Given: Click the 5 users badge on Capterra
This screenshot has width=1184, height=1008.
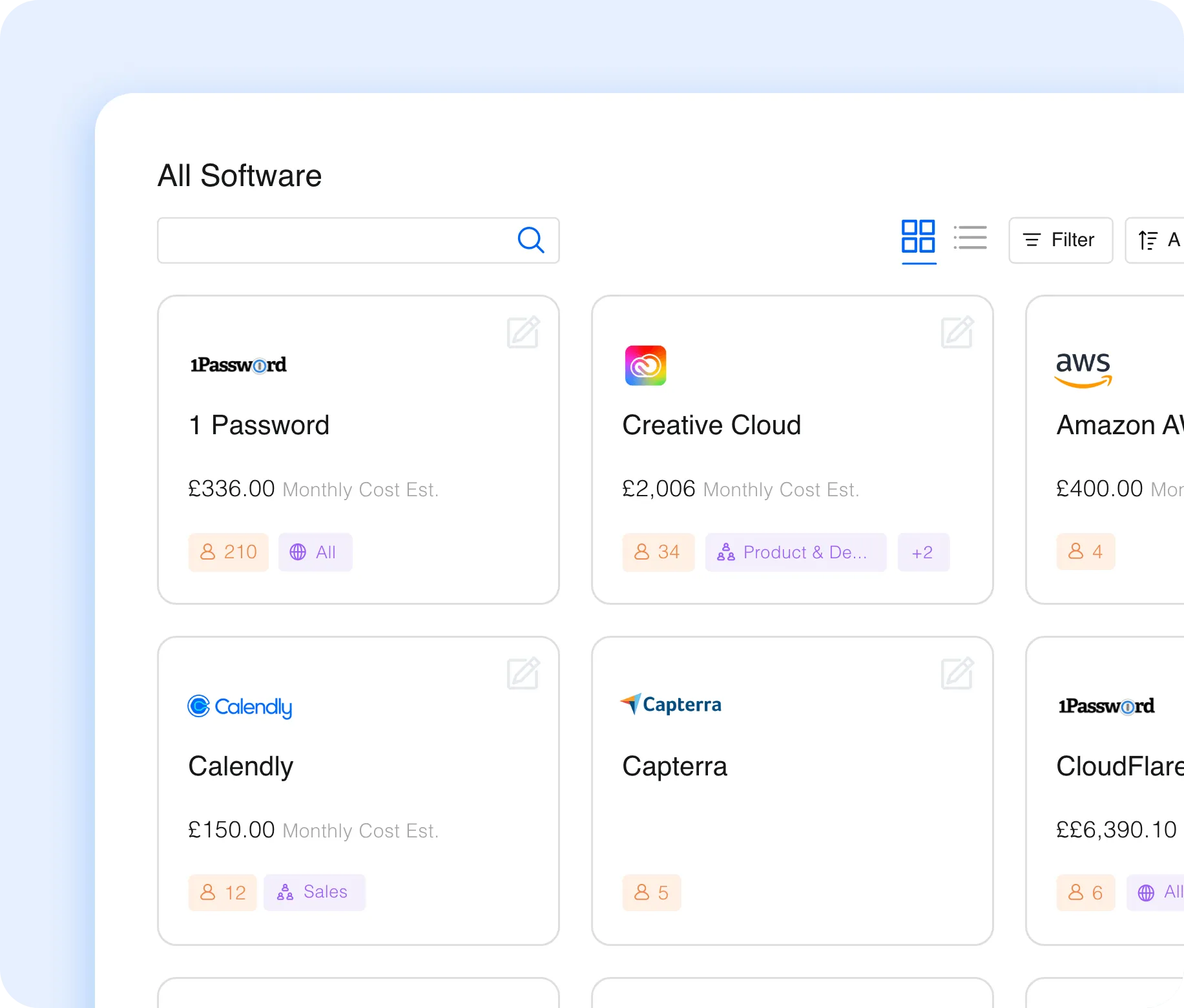Looking at the screenshot, I should (652, 893).
